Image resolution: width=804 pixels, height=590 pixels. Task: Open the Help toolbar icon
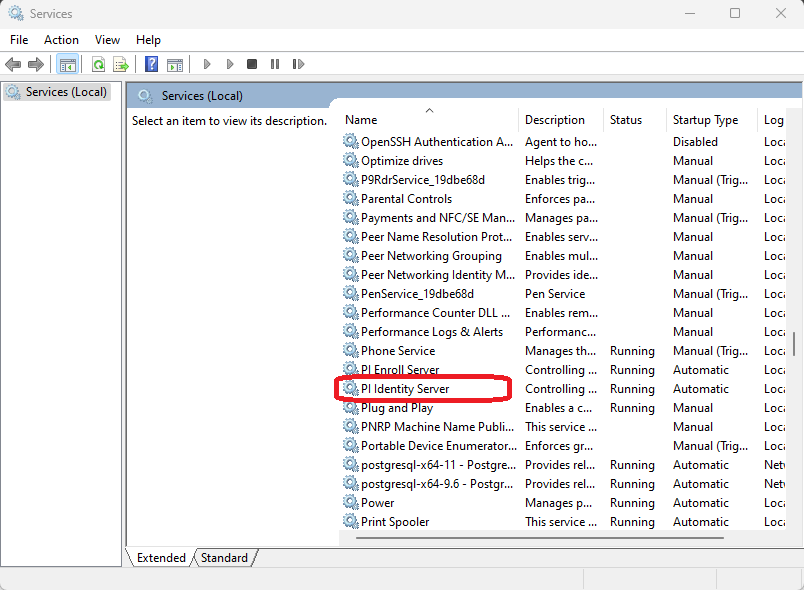[152, 64]
